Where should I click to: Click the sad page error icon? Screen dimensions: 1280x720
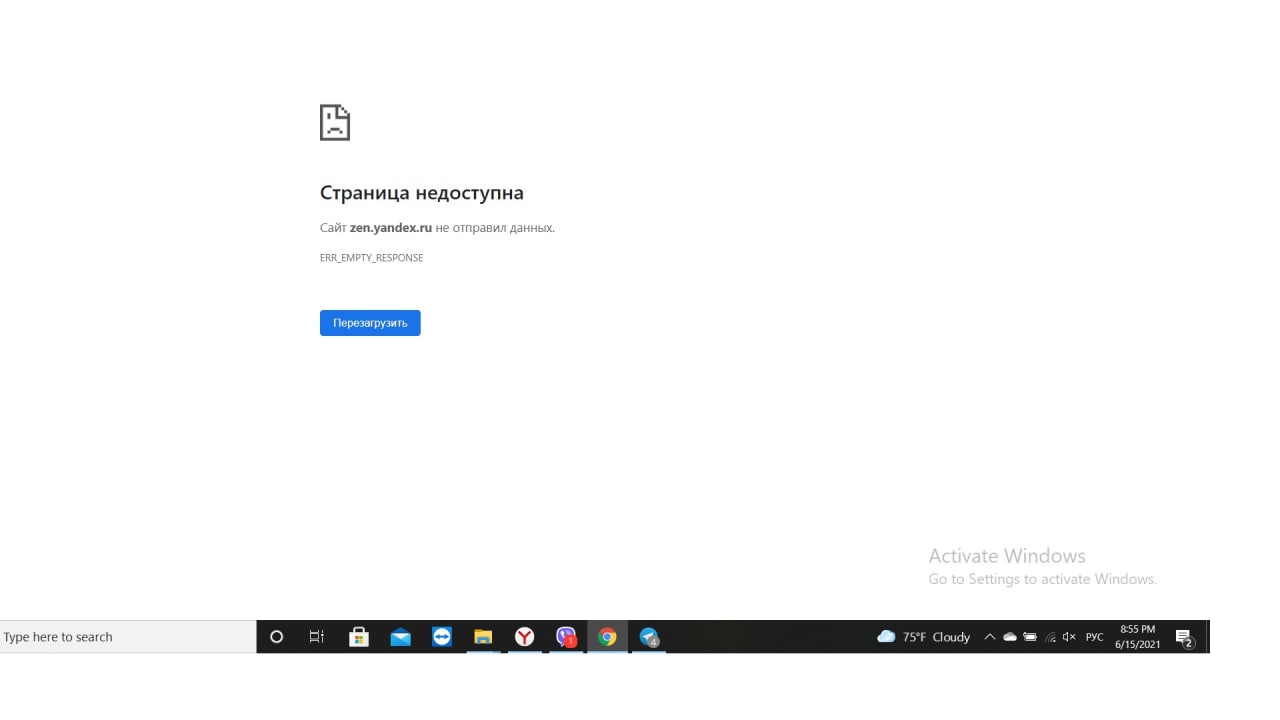pos(335,122)
